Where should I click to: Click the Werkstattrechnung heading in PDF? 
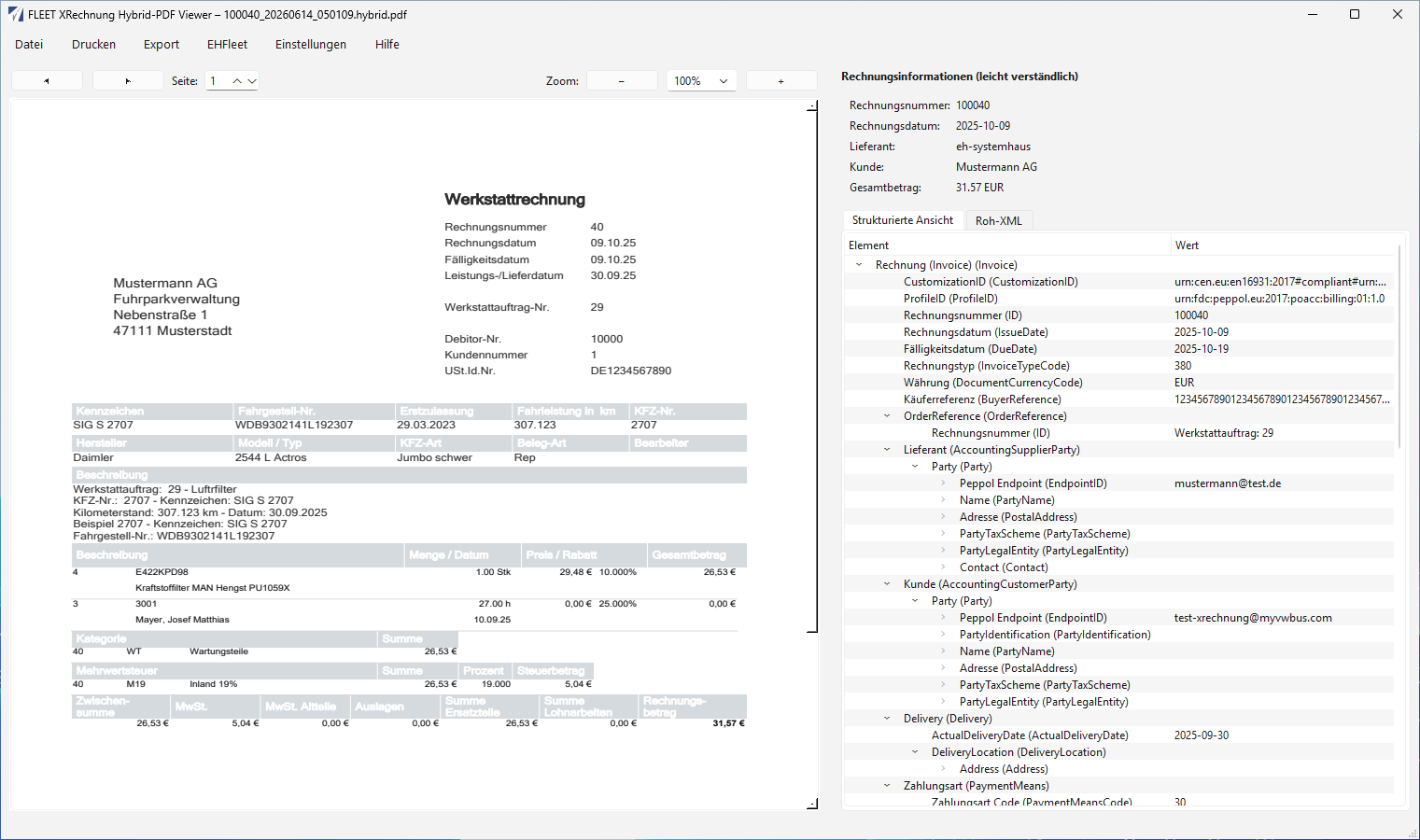click(514, 200)
